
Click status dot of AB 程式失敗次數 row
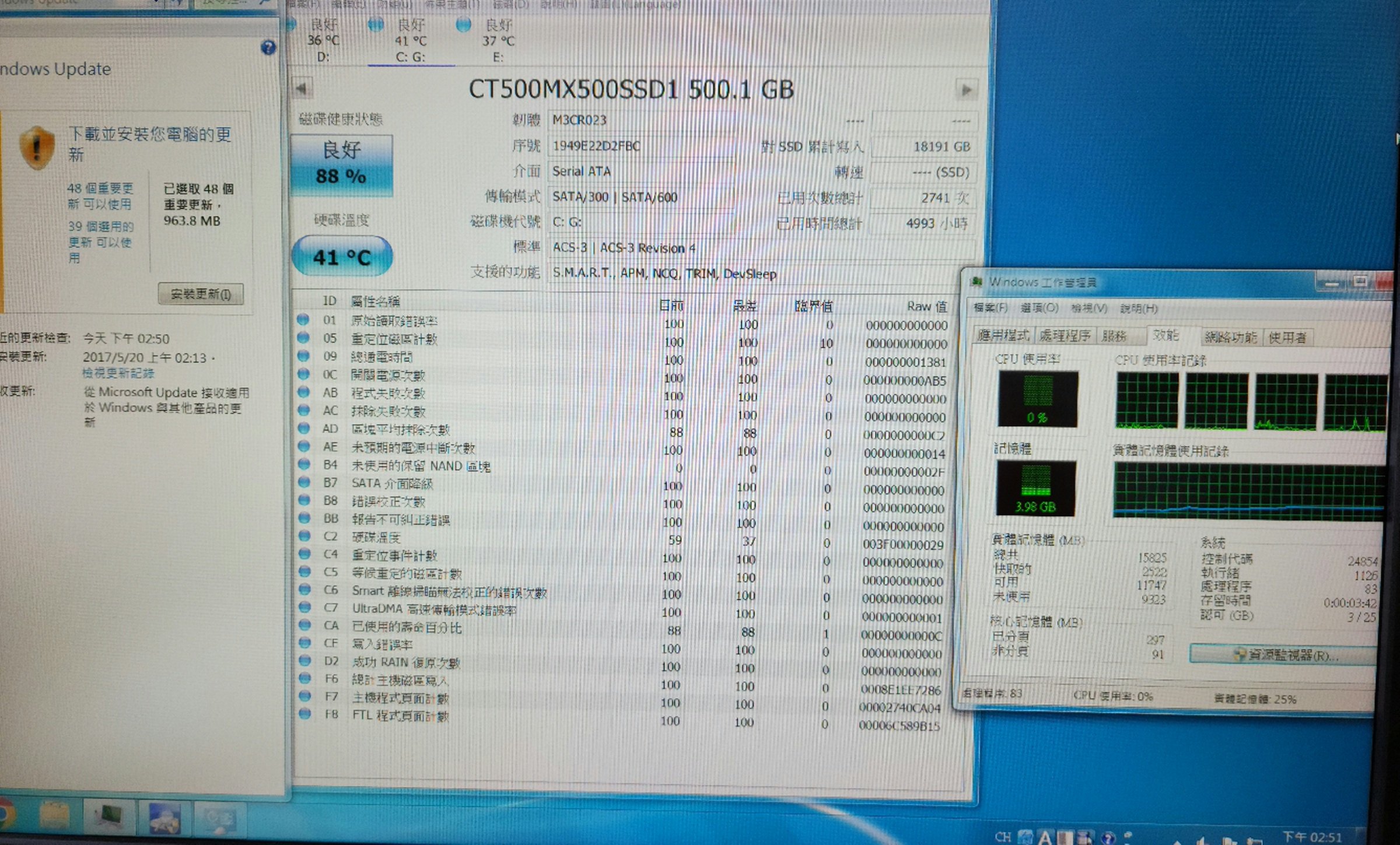[303, 392]
